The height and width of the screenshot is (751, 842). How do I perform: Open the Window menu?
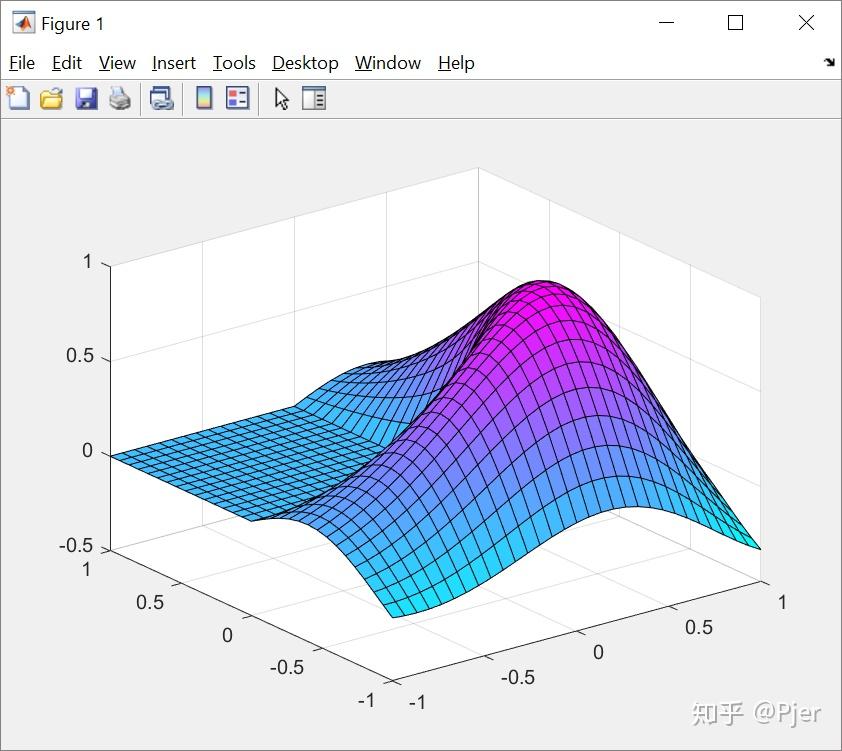(x=388, y=63)
